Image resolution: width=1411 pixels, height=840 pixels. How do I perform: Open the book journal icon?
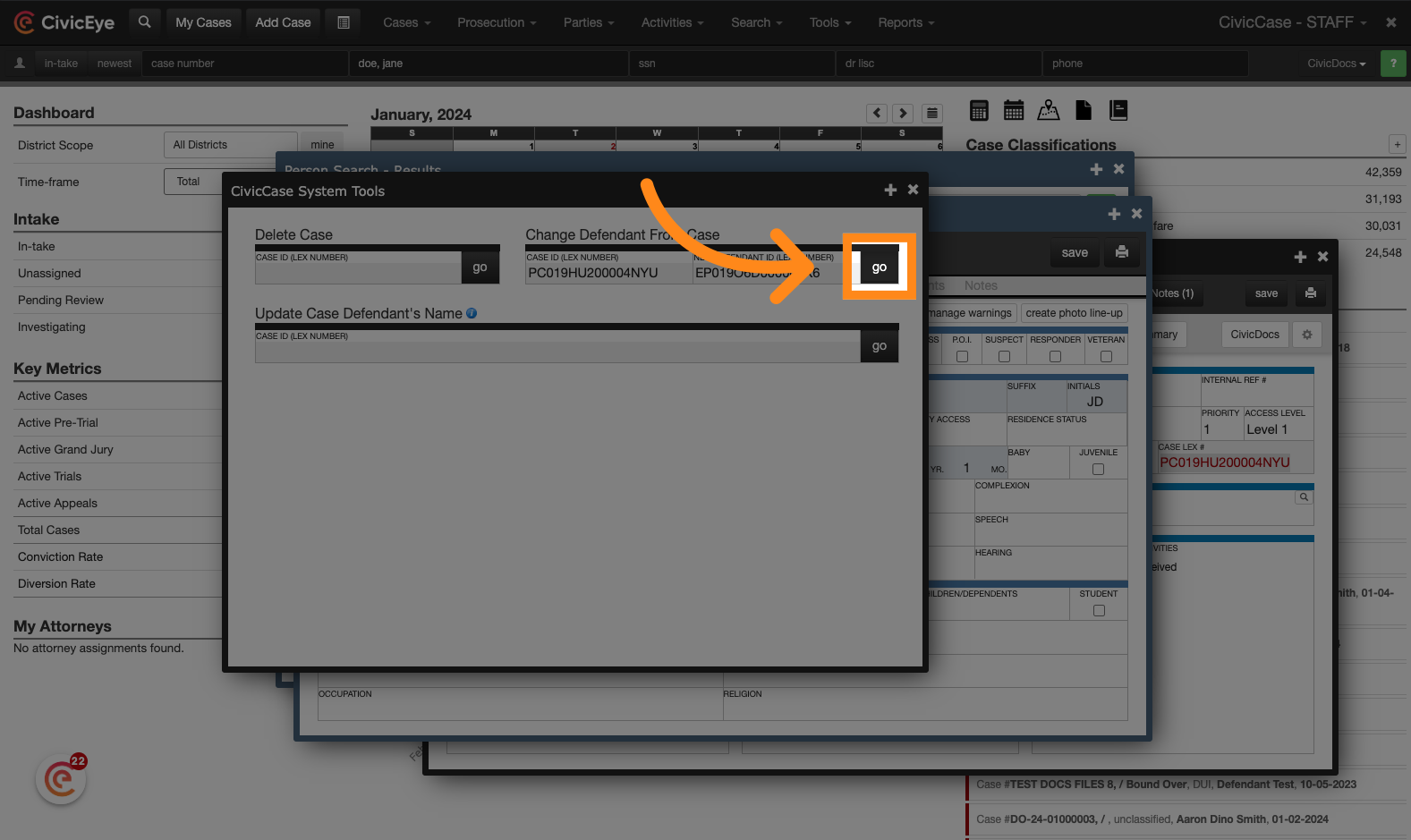click(1118, 110)
